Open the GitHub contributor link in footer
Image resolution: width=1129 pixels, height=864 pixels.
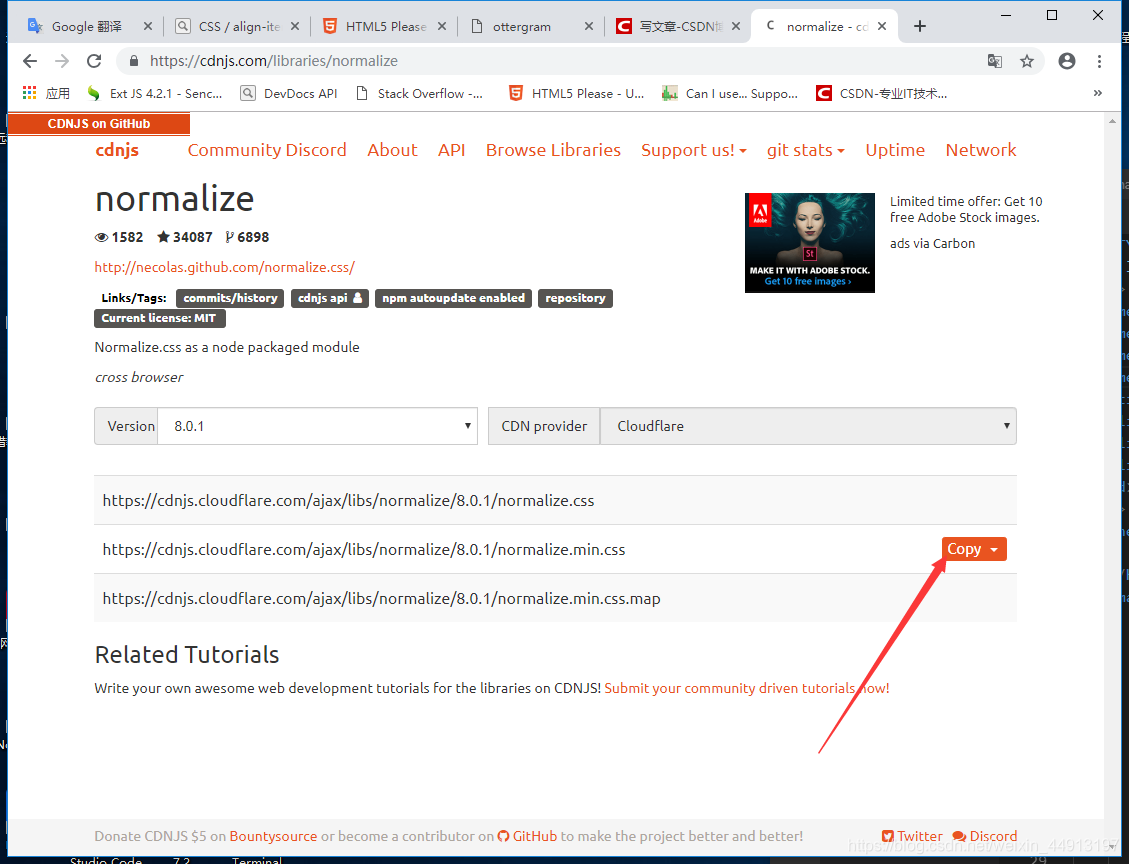coord(528,836)
